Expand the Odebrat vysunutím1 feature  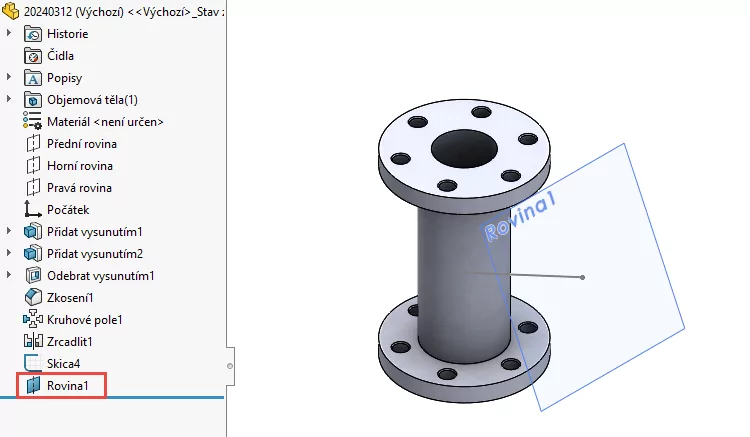[x=10, y=276]
